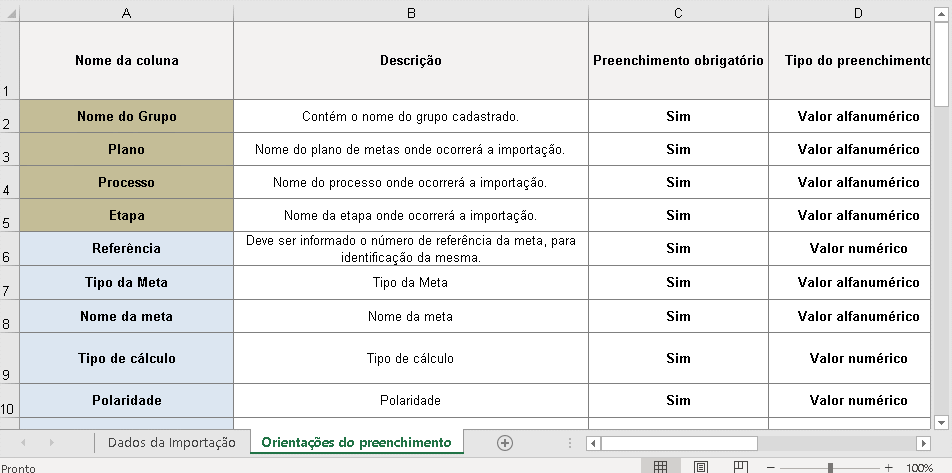The height and width of the screenshot is (473, 952).
Task: Select 'Valor numérico' in the Referência row
Action: [849, 248]
